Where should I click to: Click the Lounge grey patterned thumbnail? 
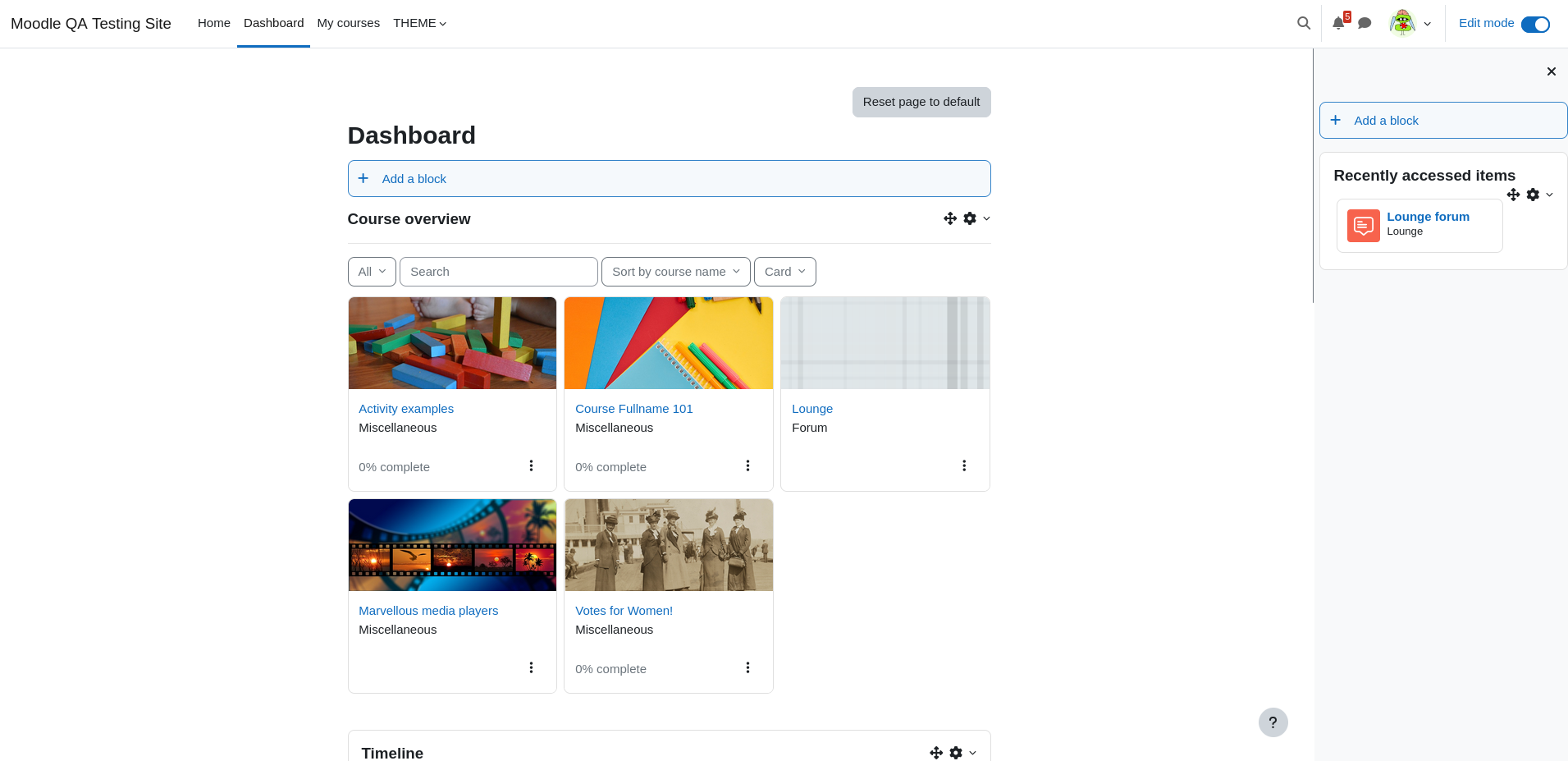(885, 343)
